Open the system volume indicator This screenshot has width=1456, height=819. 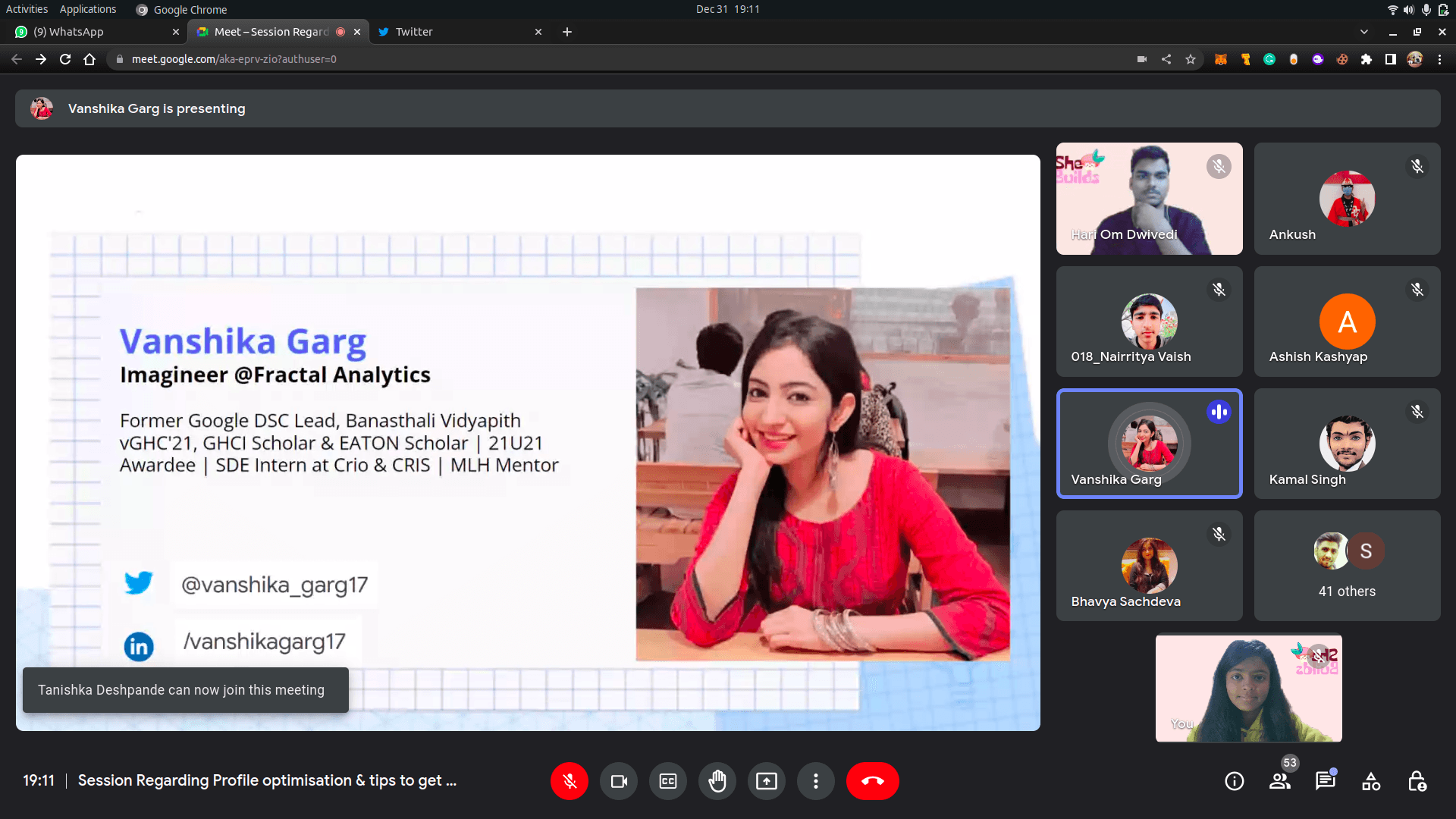click(1409, 9)
